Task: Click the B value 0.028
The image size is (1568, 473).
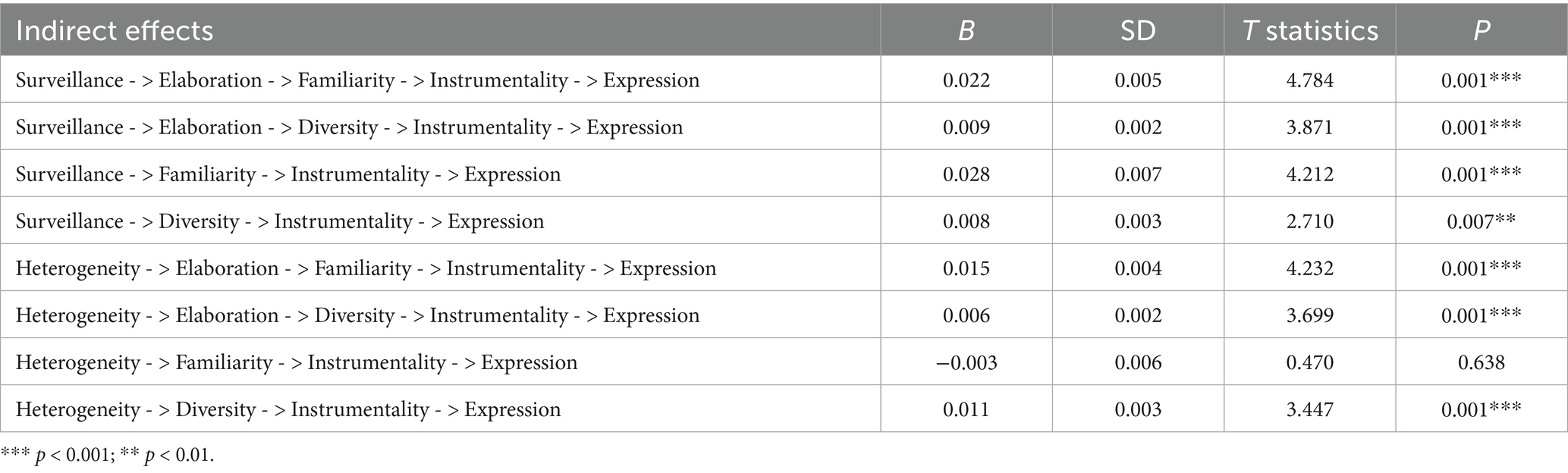Action: [966, 174]
